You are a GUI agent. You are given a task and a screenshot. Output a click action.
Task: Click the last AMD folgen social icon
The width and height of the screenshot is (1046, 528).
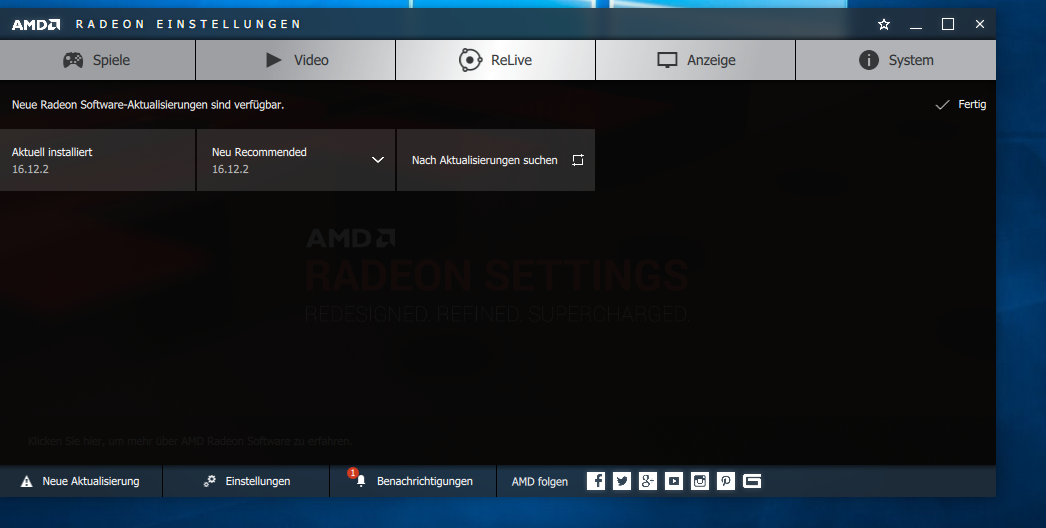coord(752,481)
